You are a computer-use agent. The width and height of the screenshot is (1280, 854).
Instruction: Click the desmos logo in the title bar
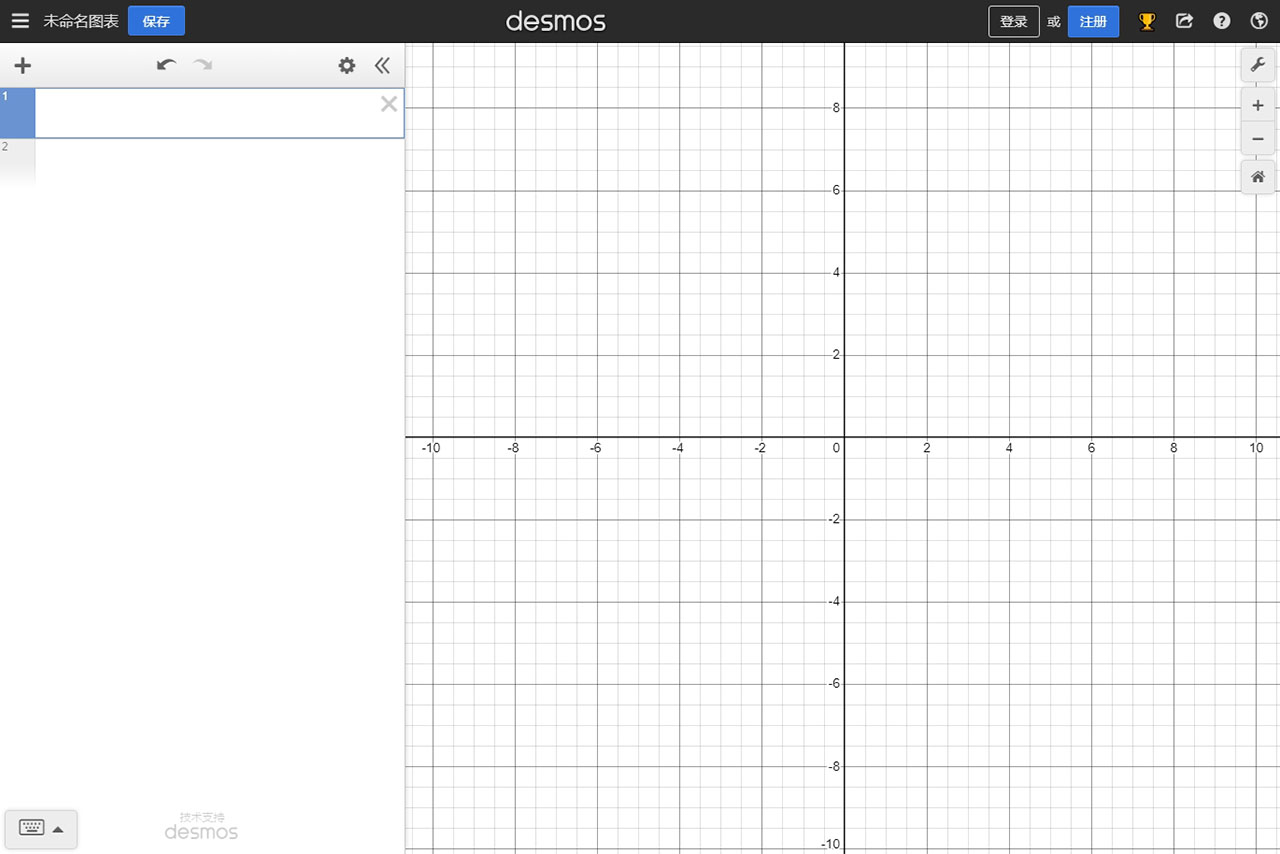(x=556, y=21)
